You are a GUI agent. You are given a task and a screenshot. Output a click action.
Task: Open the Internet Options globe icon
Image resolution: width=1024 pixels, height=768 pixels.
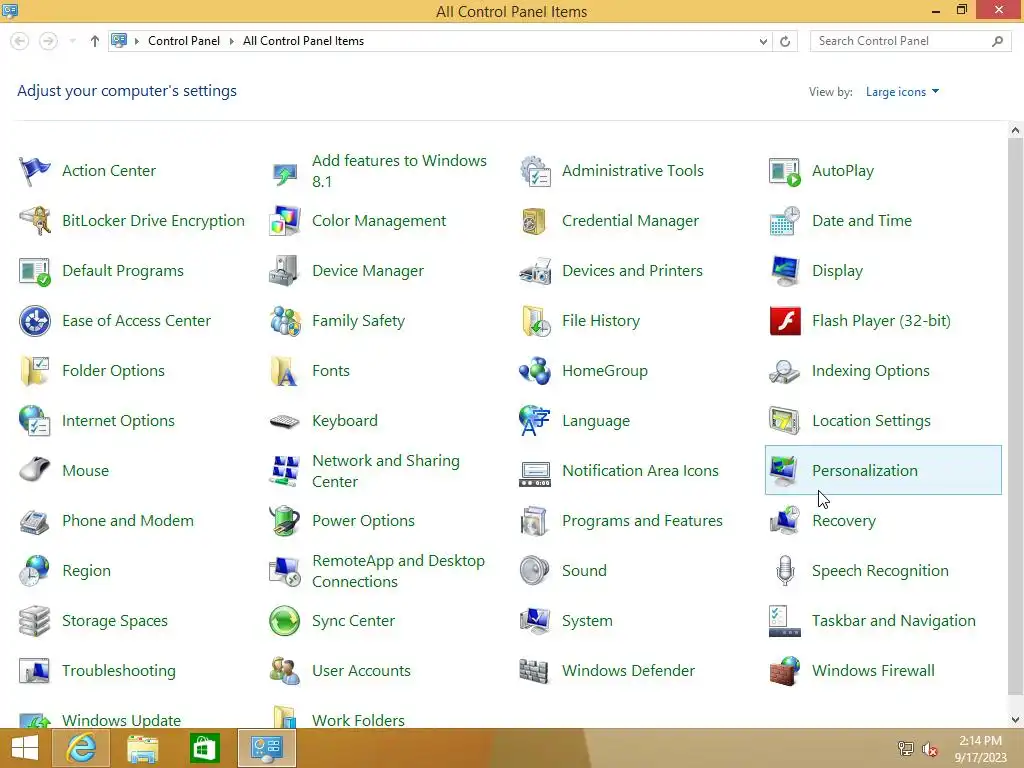click(35, 421)
